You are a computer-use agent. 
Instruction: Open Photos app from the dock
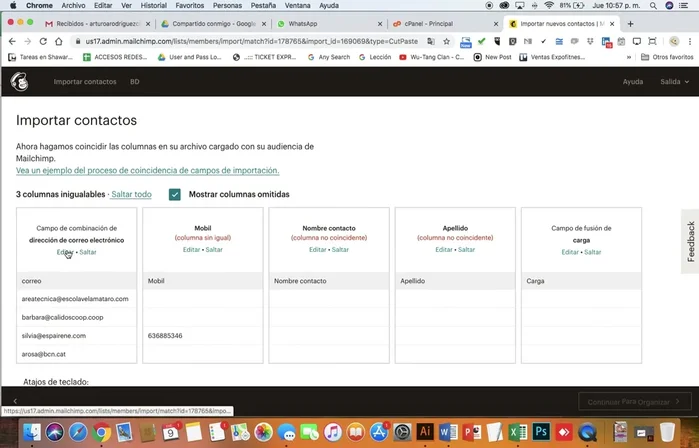[263, 432]
